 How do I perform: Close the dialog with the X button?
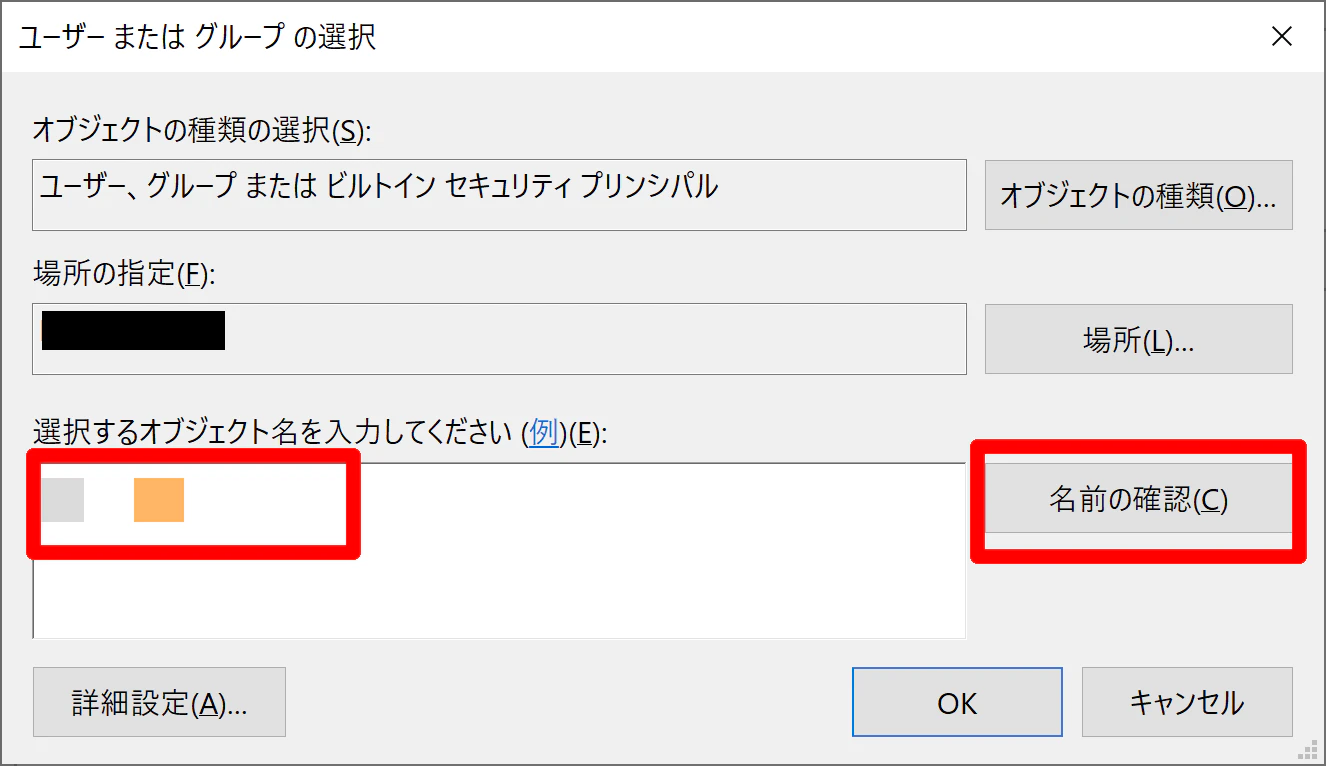point(1282,36)
